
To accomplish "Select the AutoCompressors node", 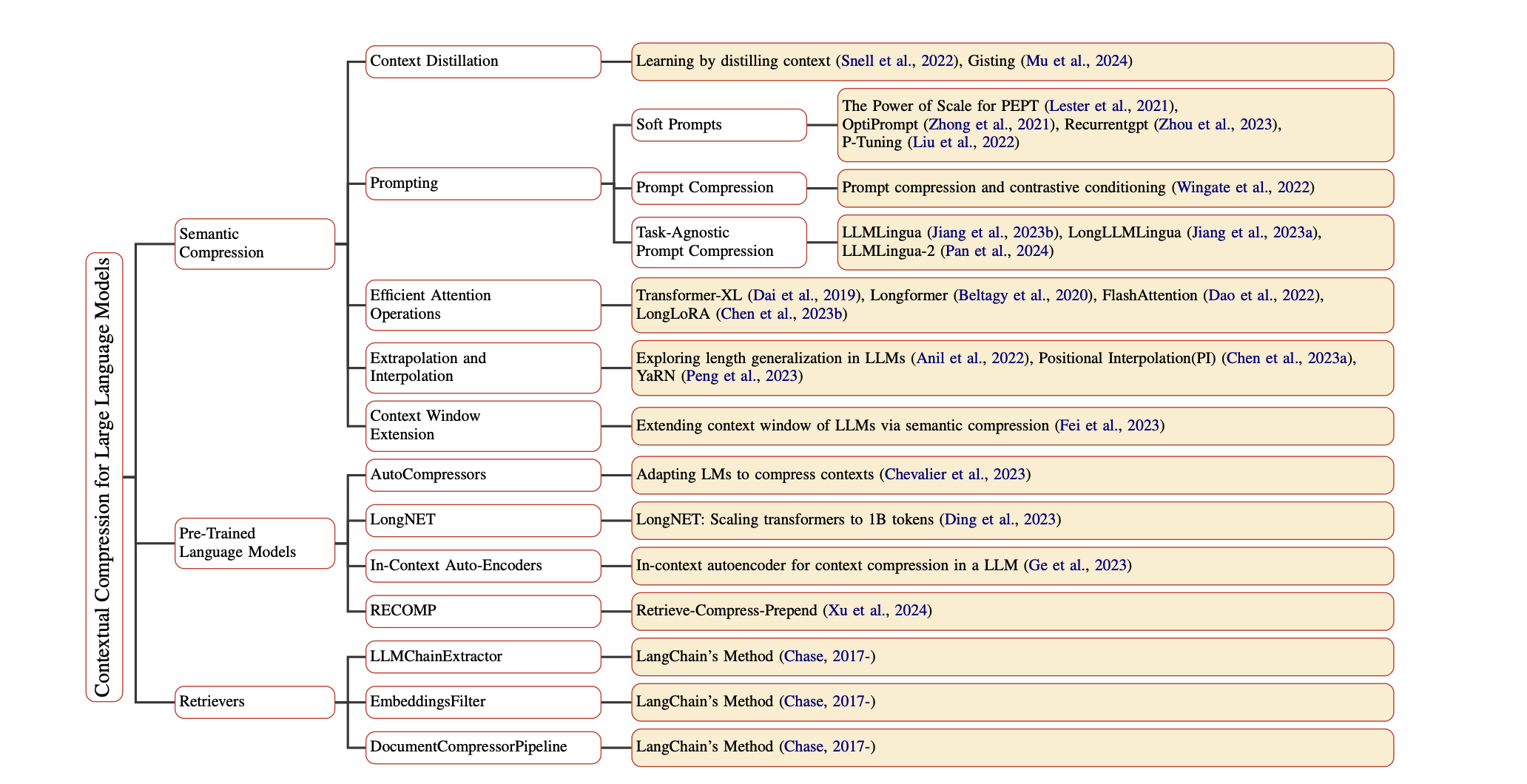I will tap(483, 475).
